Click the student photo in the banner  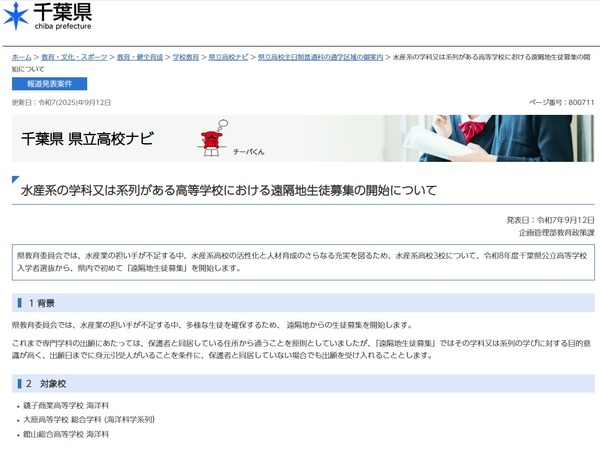pos(492,138)
